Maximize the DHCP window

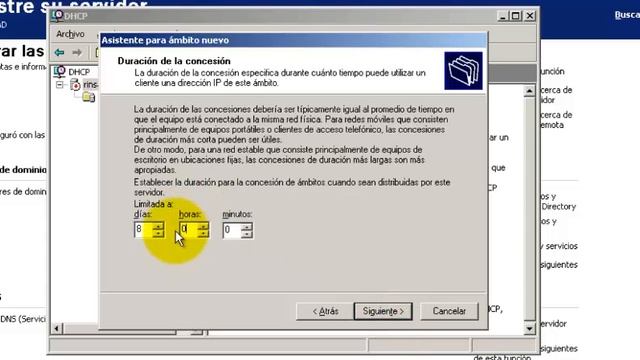click(x=516, y=16)
